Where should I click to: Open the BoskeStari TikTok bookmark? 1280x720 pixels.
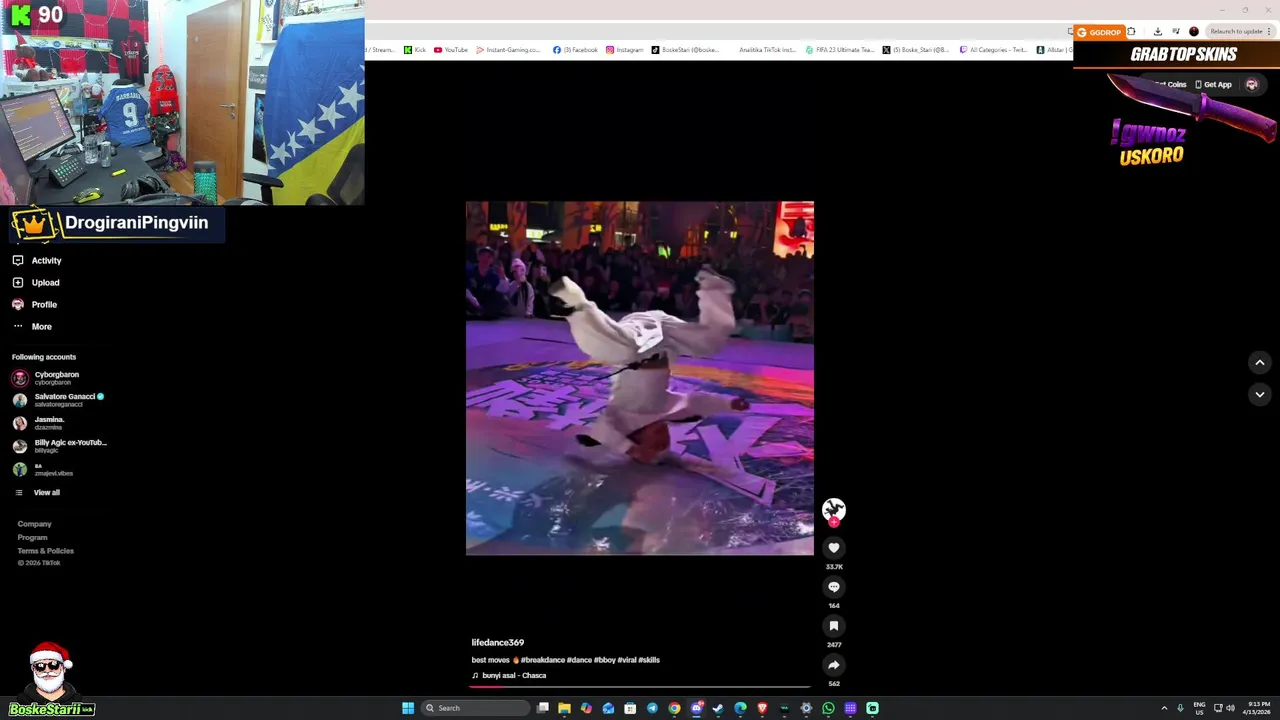[685, 50]
